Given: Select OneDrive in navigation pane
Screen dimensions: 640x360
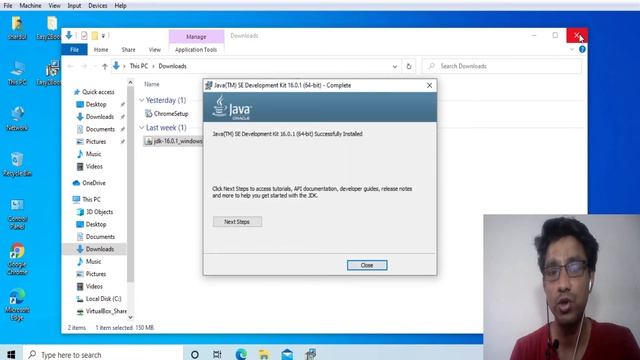Looking at the screenshot, I should [93, 183].
